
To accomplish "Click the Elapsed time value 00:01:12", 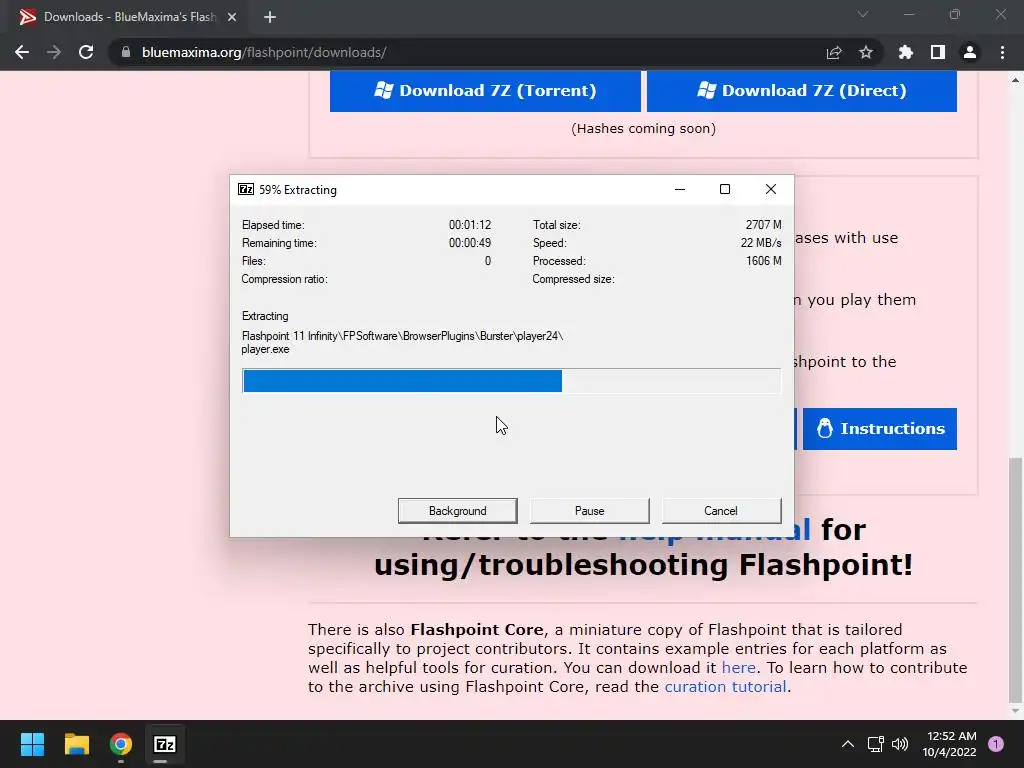I will point(470,225).
